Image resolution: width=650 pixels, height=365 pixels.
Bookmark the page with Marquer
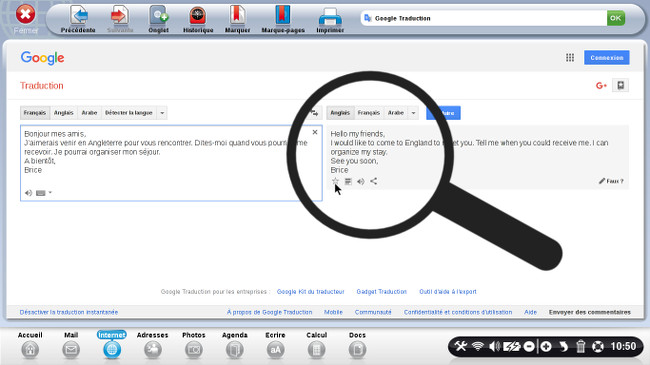coord(238,19)
